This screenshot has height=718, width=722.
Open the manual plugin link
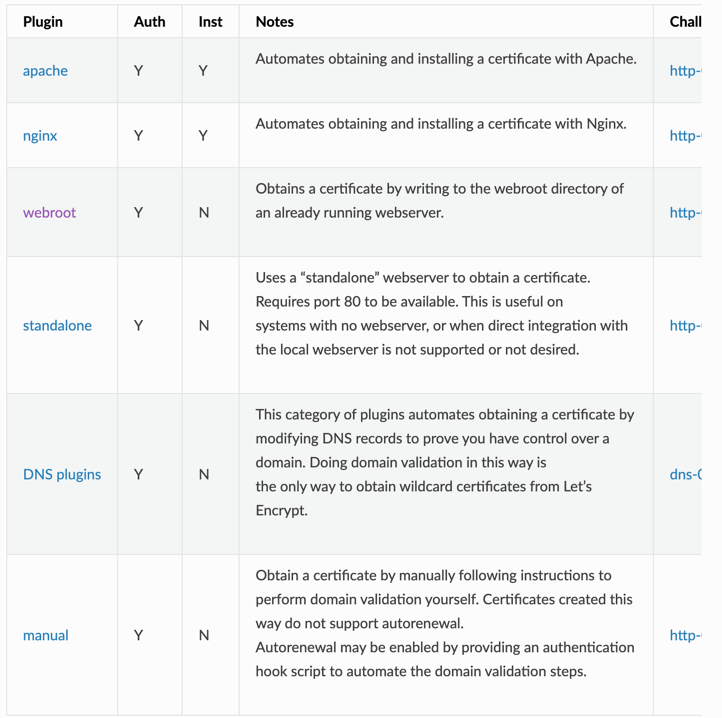pos(46,636)
